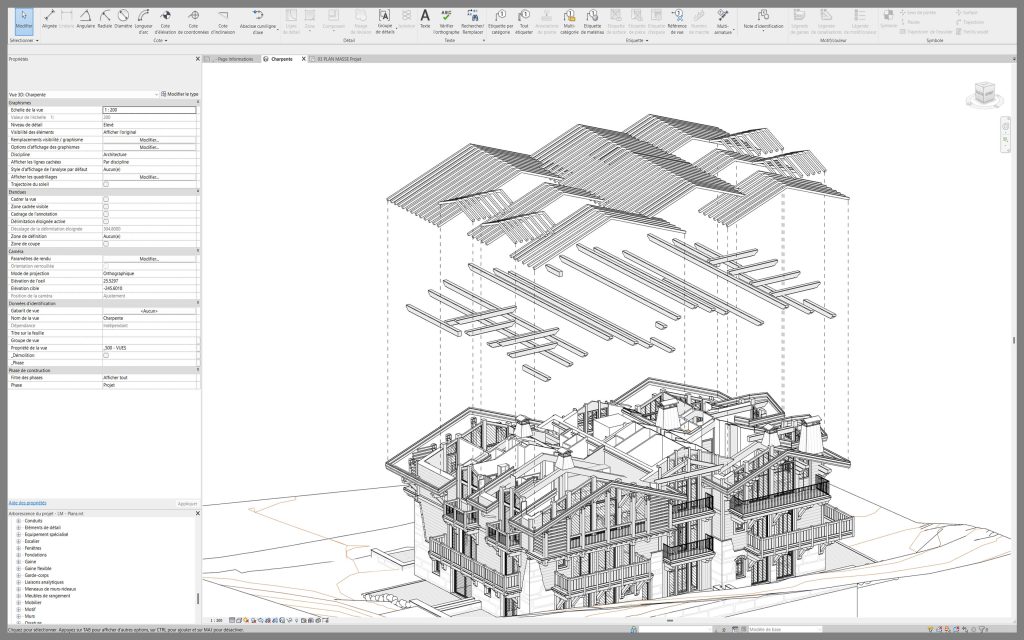The height and width of the screenshot is (640, 1024).
Task: Open the Aide des propriétés link
Action: [28, 502]
